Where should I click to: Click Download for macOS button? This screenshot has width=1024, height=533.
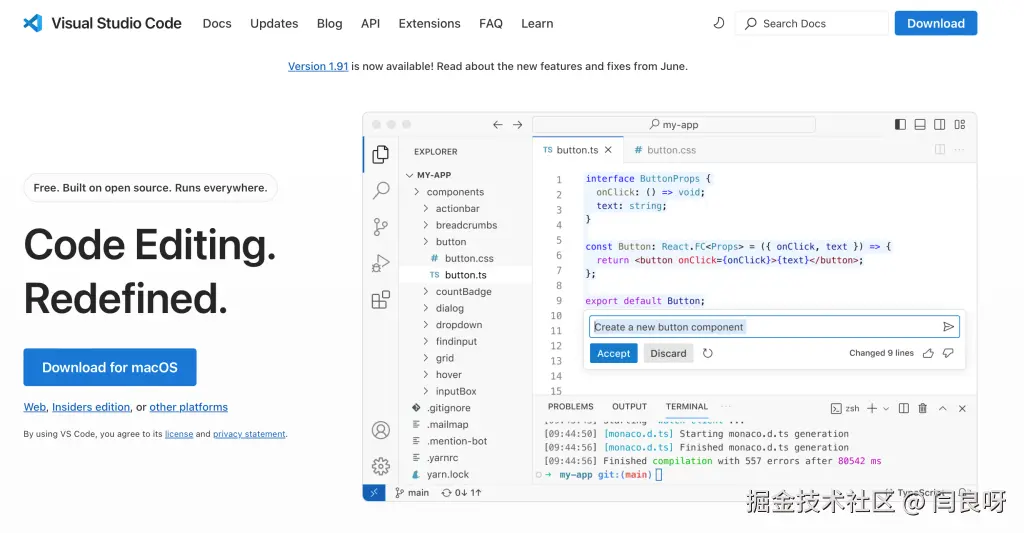[x=110, y=367]
